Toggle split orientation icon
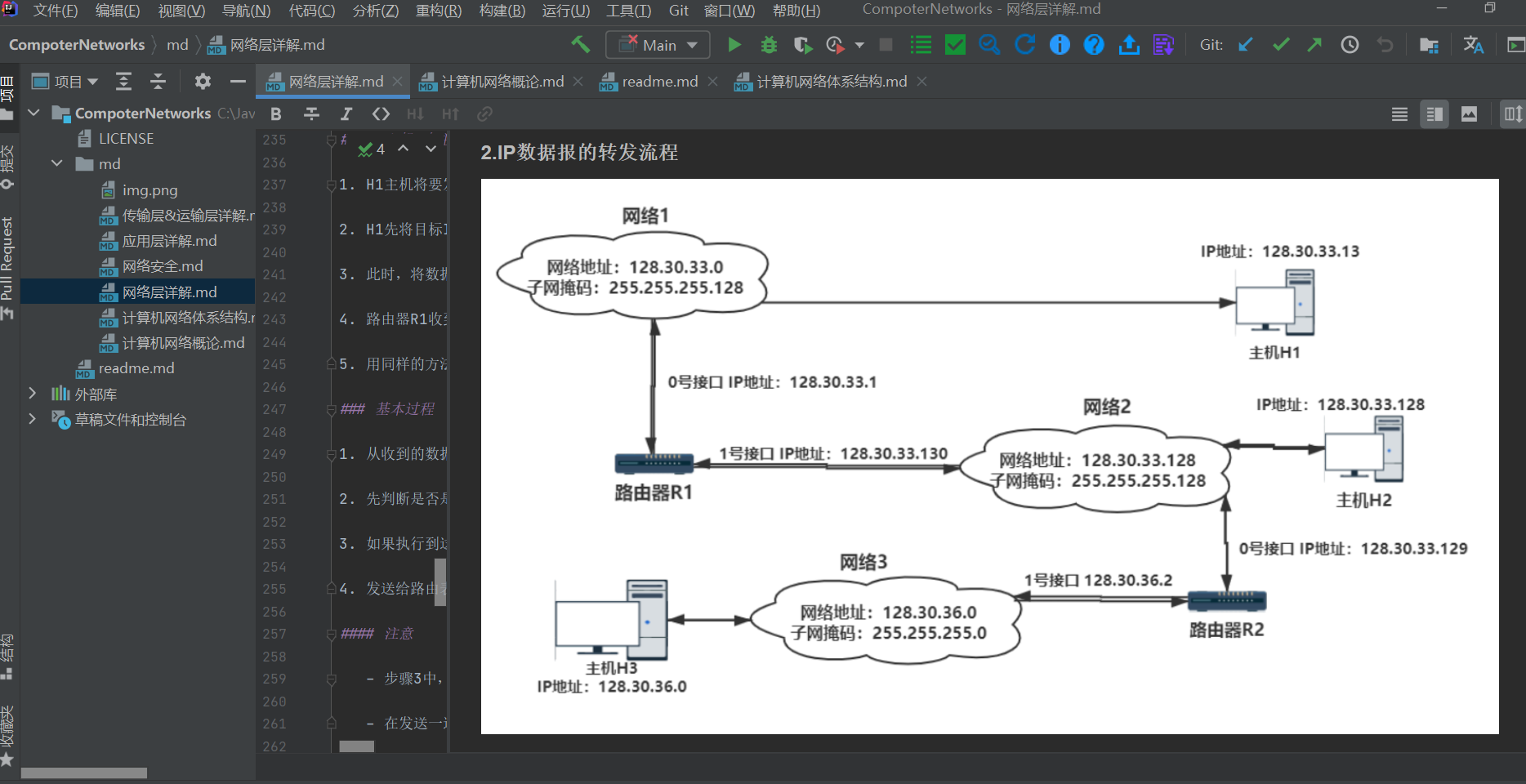Image resolution: width=1526 pixels, height=784 pixels. coord(1513,114)
